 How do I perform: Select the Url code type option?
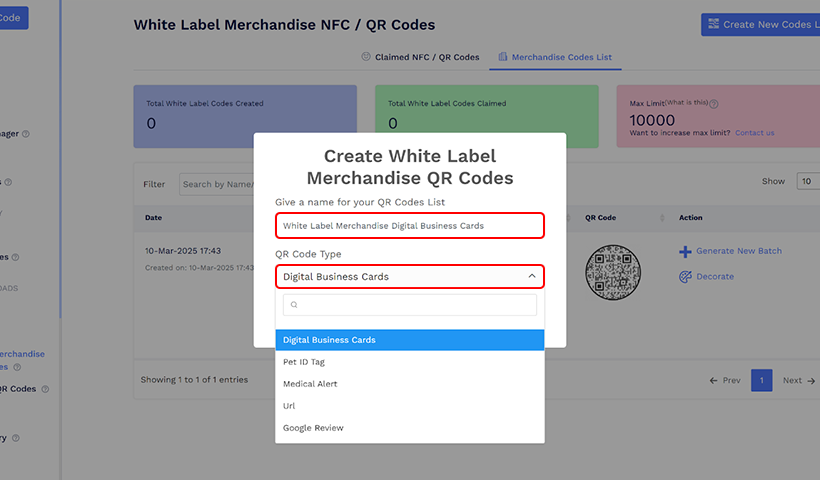[x=289, y=406]
